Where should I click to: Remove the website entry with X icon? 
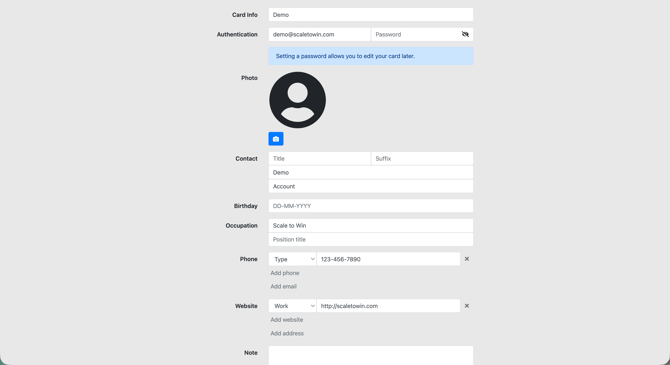[x=467, y=306]
